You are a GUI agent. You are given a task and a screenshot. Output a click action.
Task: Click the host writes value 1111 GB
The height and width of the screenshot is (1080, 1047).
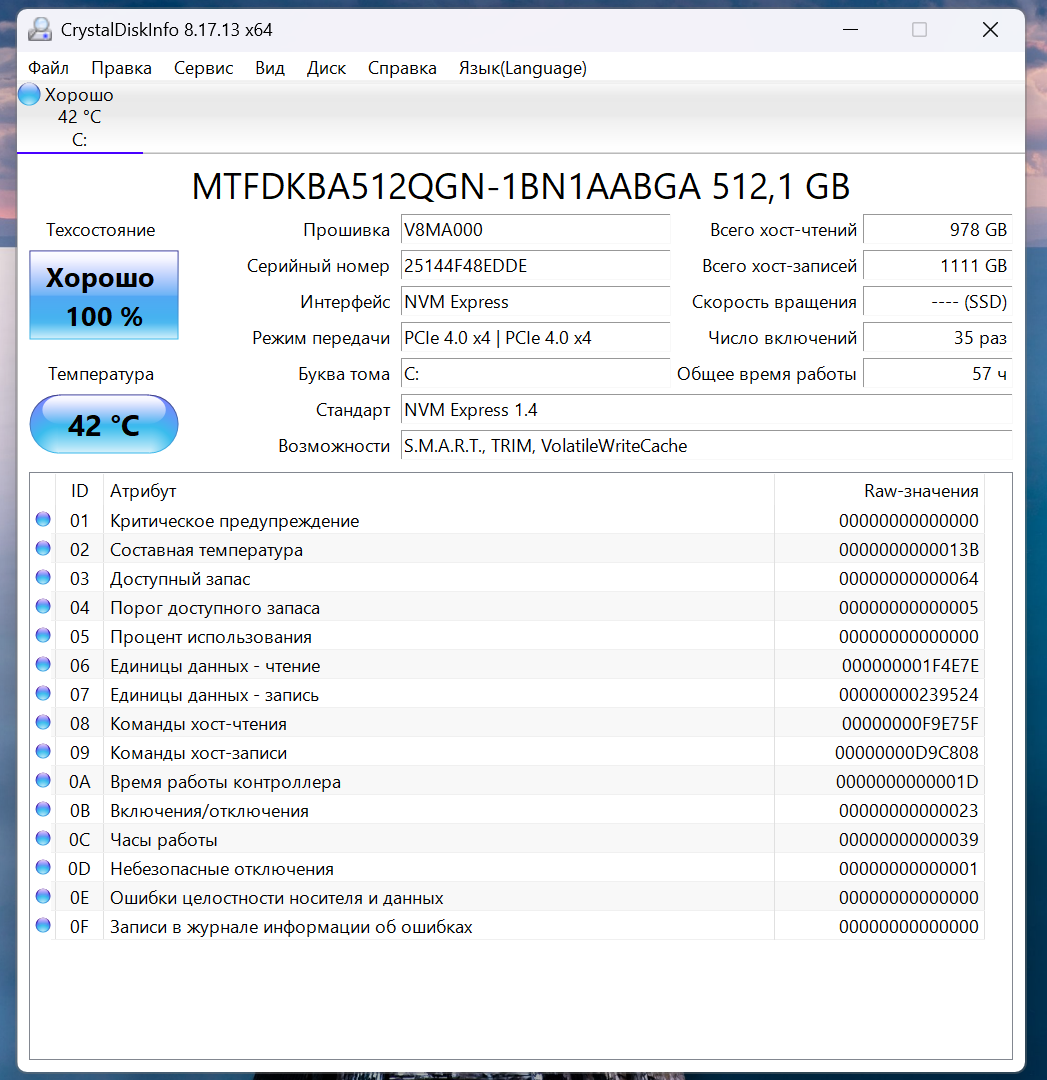[937, 266]
